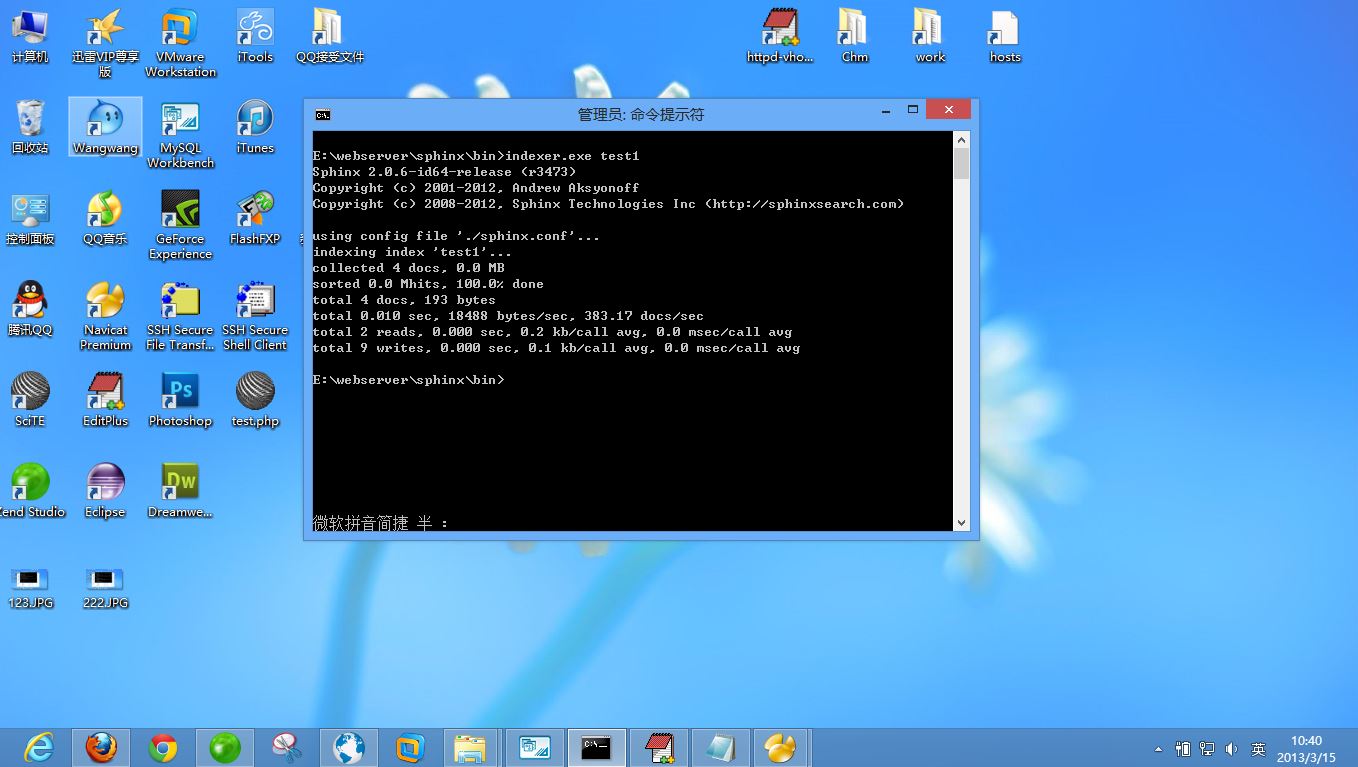Image resolution: width=1358 pixels, height=767 pixels.
Task: Switch to the command prompt taskbar button
Action: (596, 747)
